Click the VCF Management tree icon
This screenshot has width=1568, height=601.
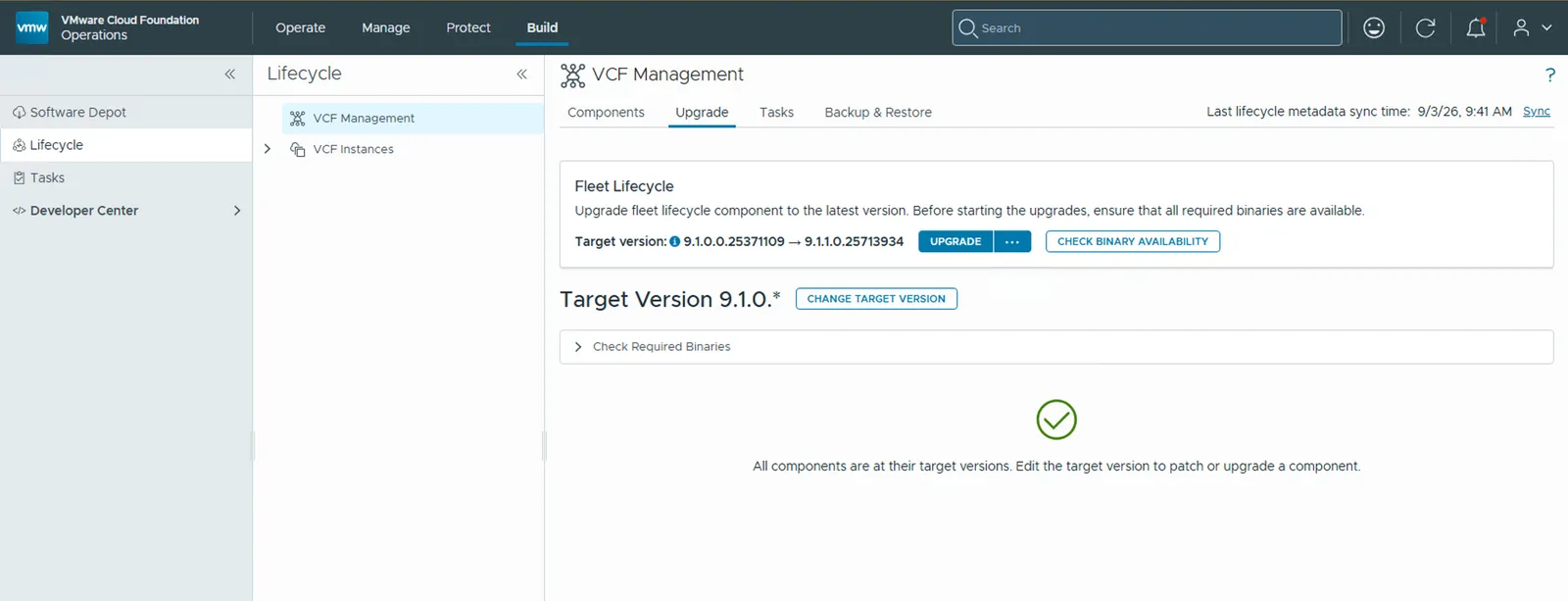coord(297,118)
